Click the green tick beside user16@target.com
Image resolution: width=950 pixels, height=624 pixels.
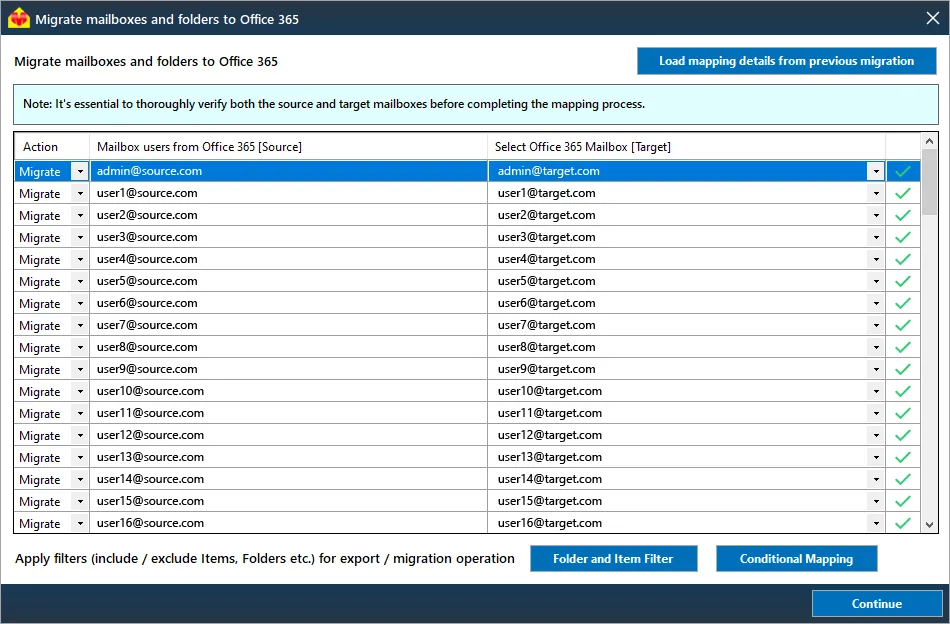point(902,523)
